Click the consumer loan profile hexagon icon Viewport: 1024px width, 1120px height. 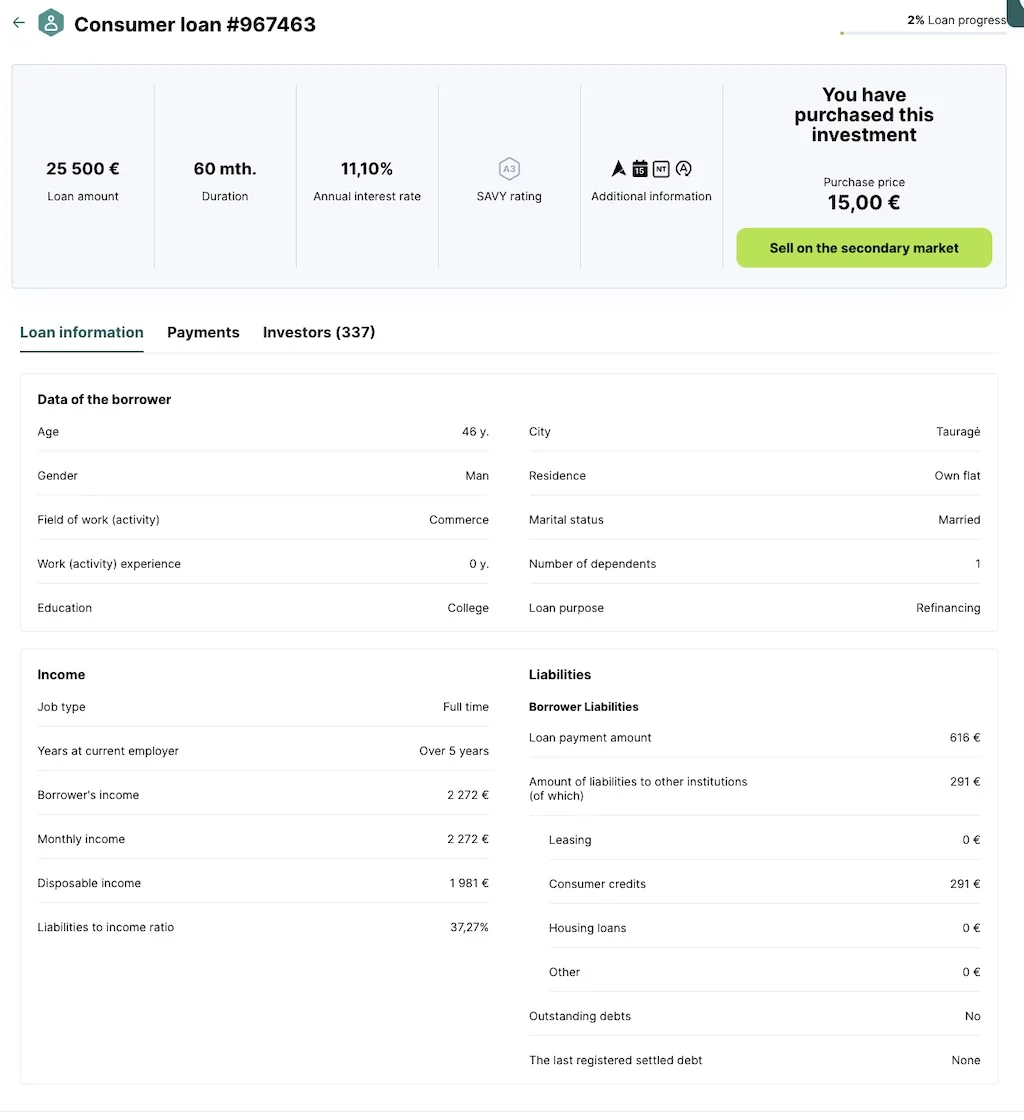click(51, 23)
